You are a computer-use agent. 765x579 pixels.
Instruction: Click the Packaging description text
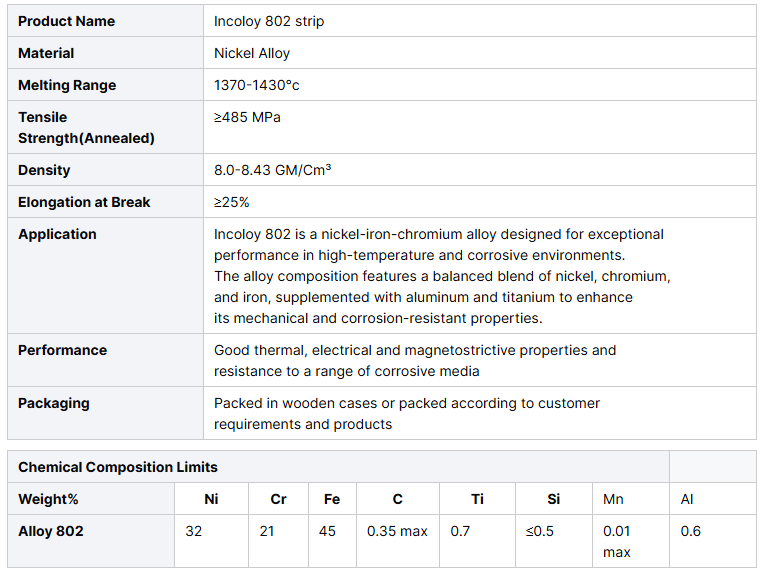click(x=406, y=413)
